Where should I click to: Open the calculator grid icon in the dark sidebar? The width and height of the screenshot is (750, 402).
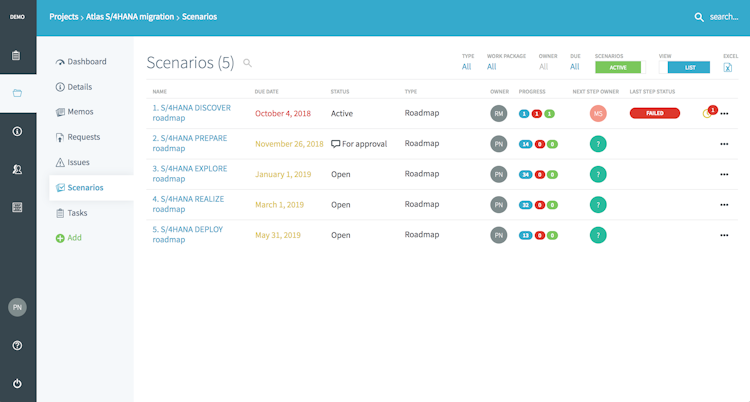tap(17, 207)
